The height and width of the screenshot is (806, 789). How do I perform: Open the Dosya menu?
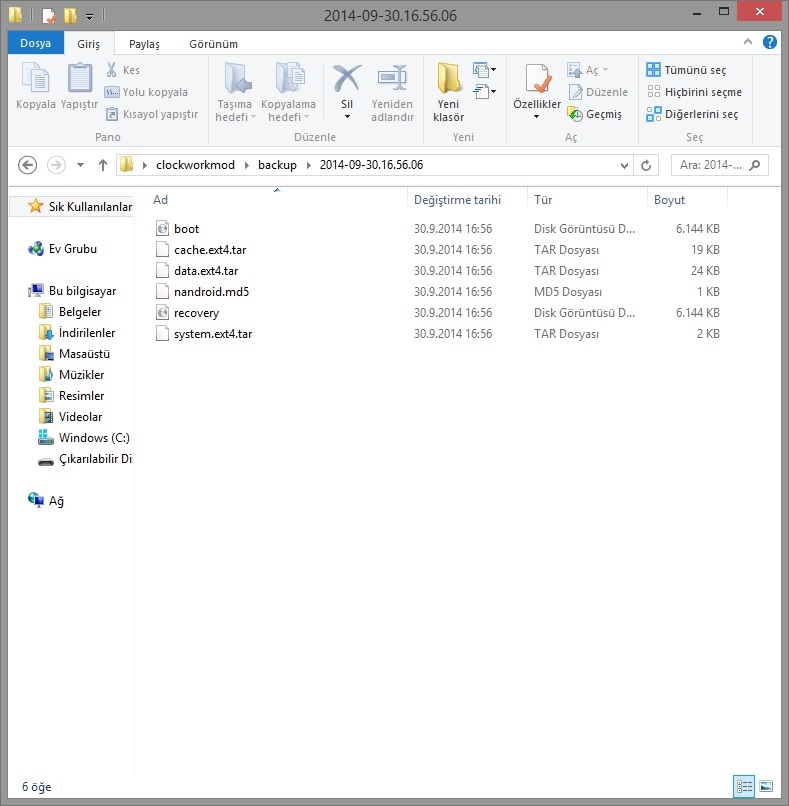tap(35, 44)
